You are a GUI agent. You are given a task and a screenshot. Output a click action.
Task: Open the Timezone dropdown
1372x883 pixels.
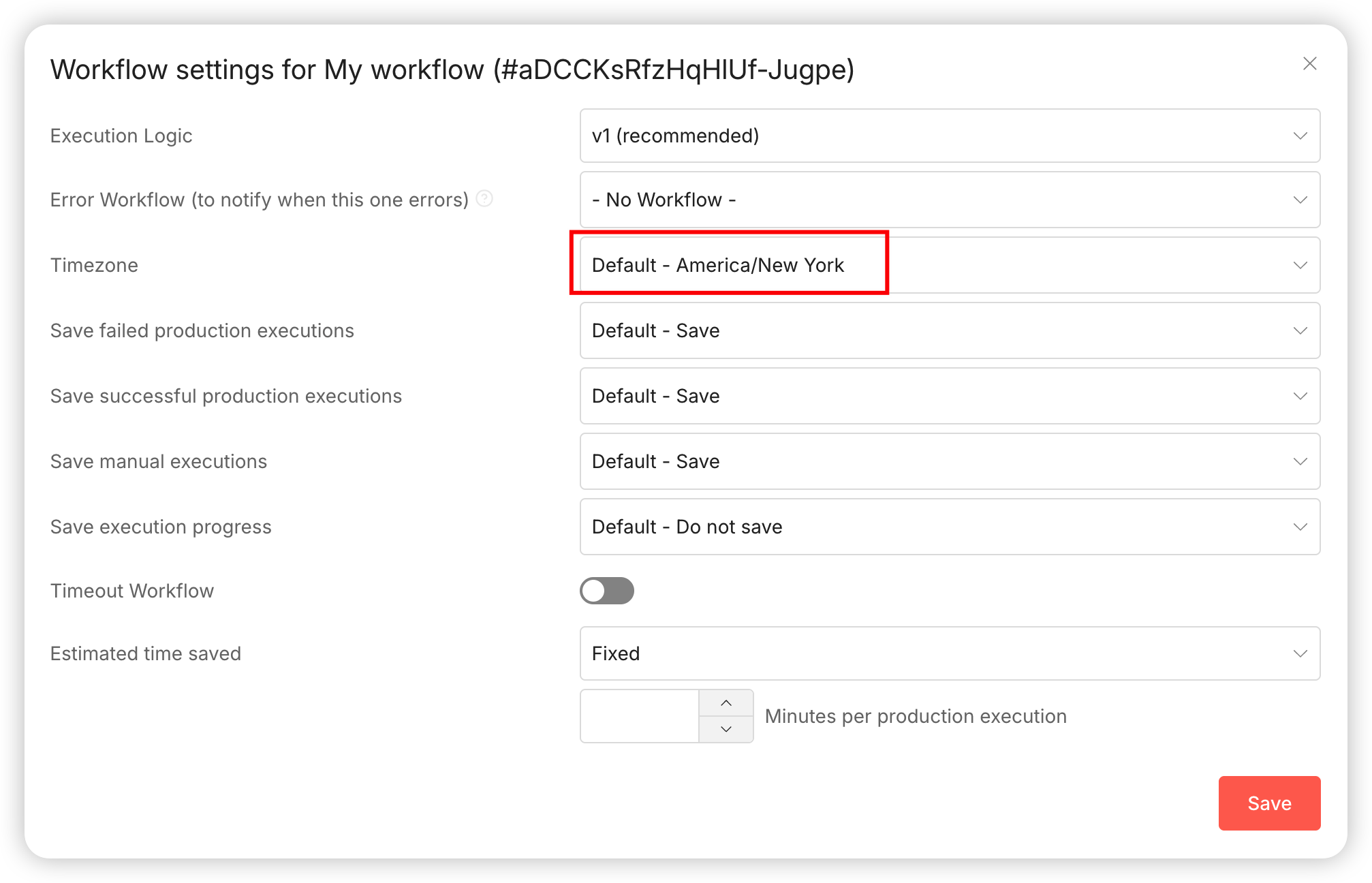950,265
